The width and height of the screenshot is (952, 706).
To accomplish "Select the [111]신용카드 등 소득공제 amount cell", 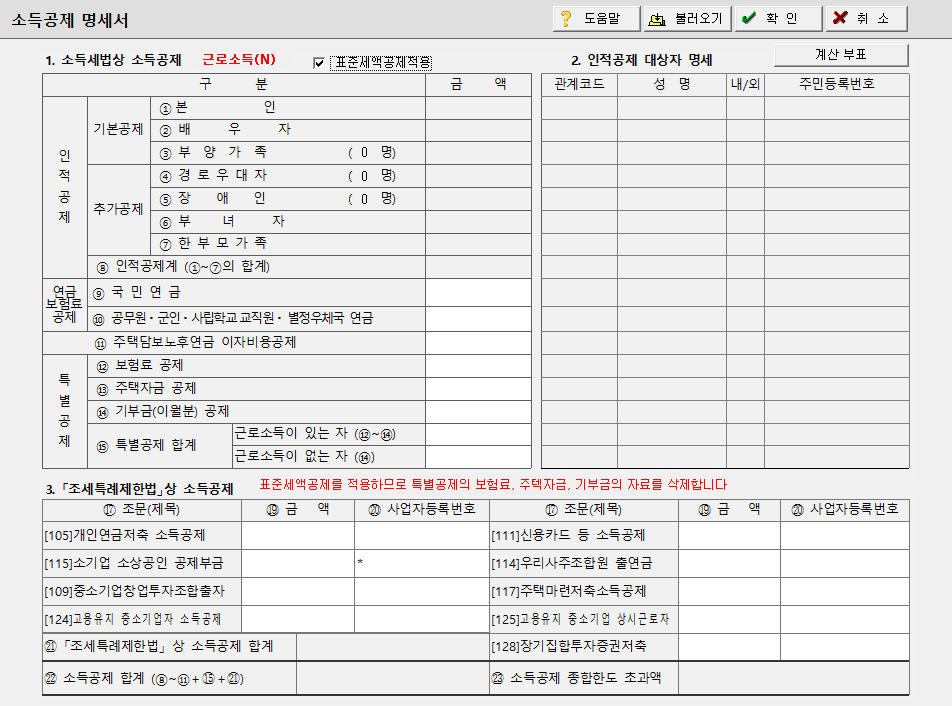I will (x=729, y=535).
